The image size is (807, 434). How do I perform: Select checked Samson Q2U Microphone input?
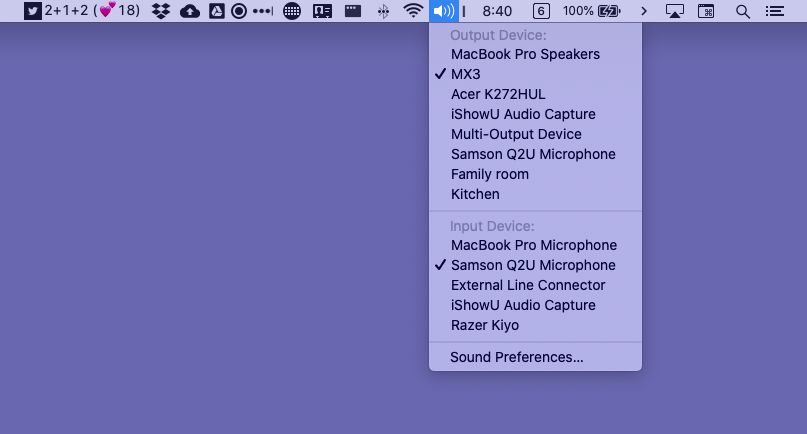[533, 265]
